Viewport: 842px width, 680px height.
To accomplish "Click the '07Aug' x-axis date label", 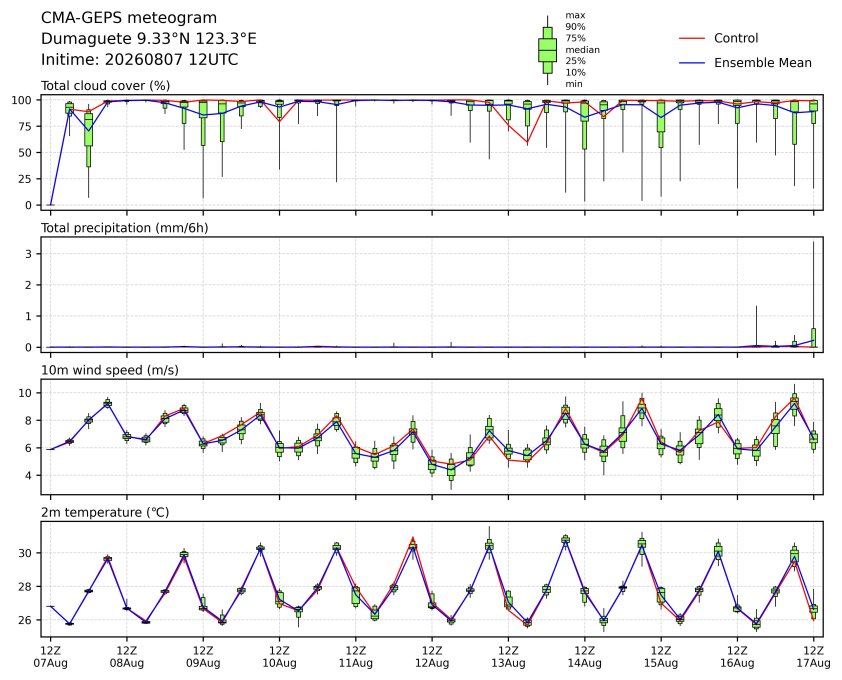I will 50,663.
